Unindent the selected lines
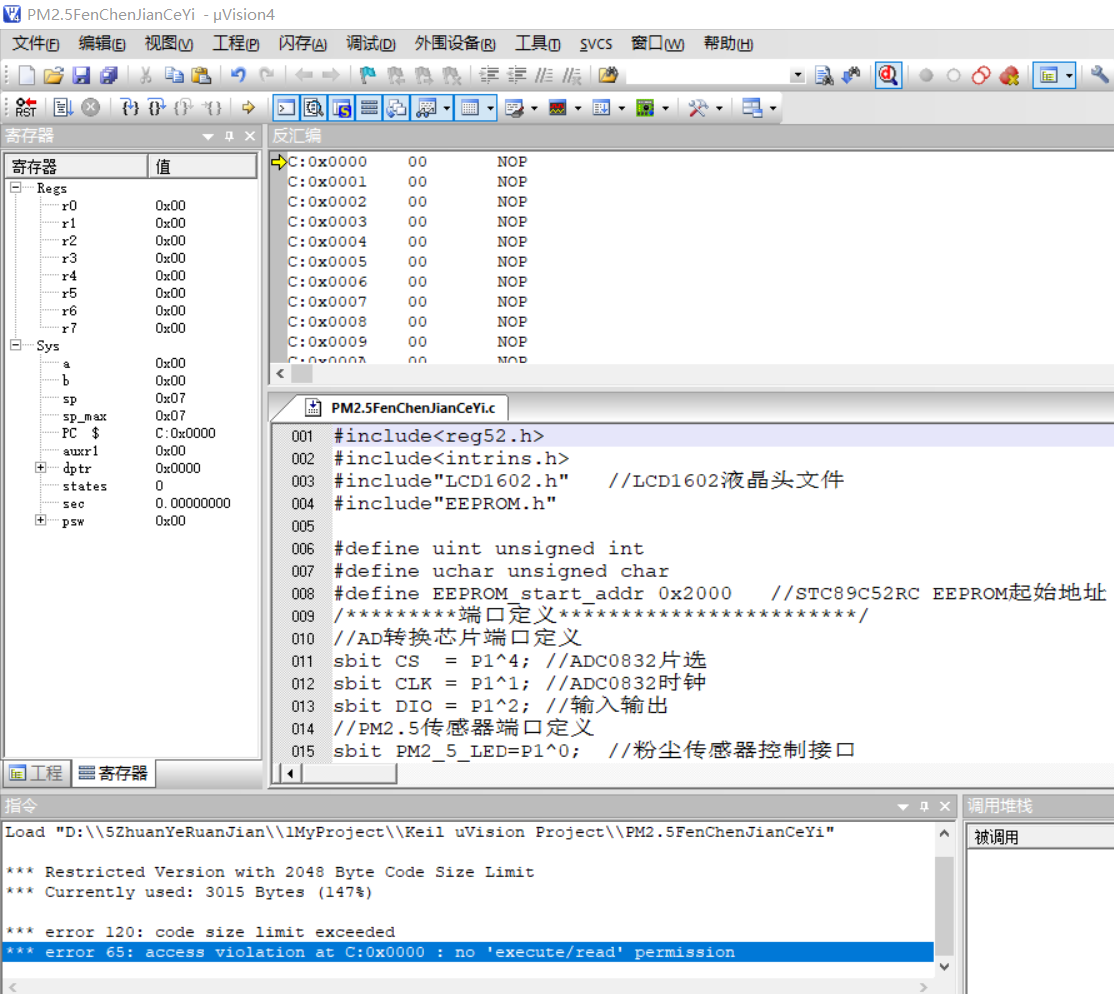 [517, 75]
